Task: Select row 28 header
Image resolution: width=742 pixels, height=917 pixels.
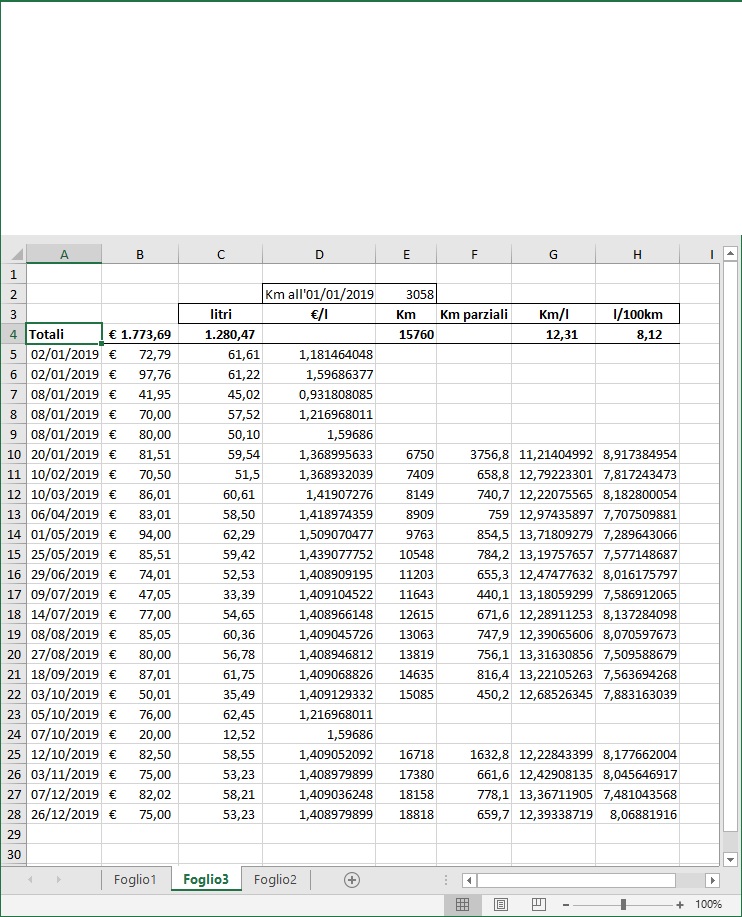Action: (x=13, y=814)
